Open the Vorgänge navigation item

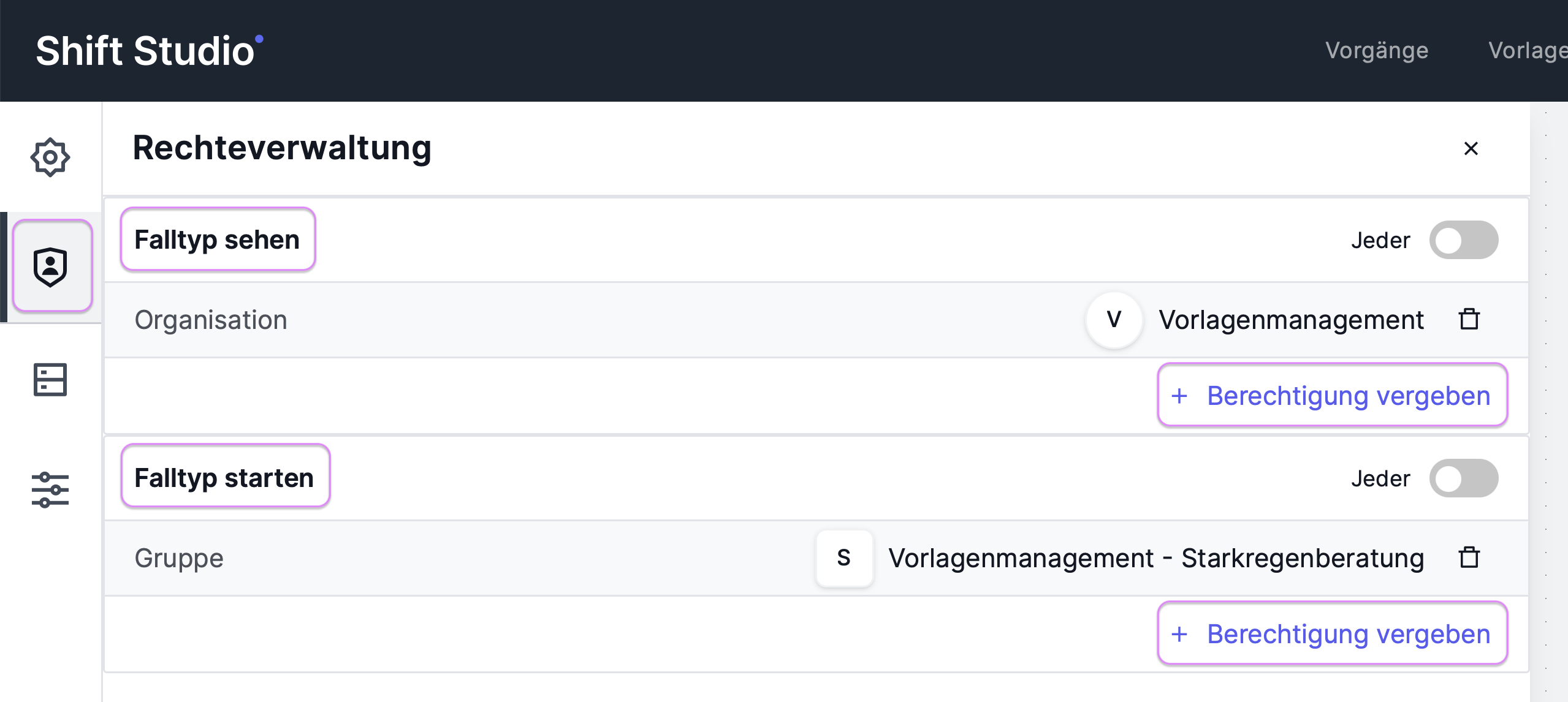coord(1377,50)
